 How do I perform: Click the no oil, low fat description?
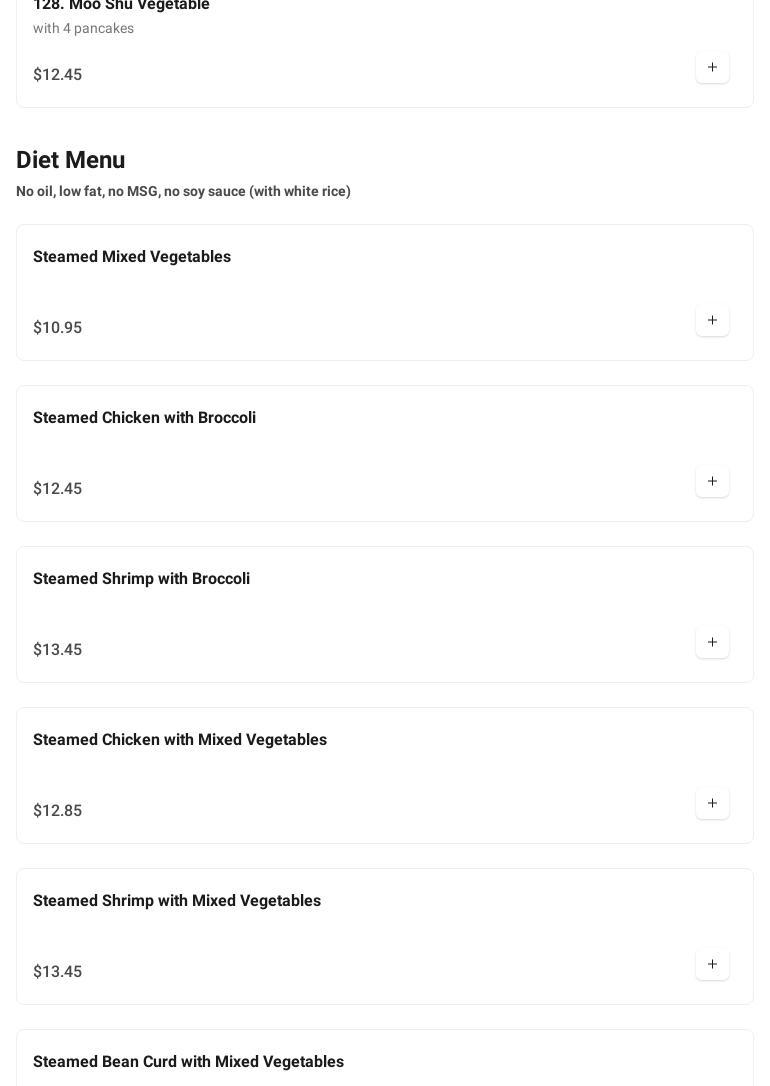click(x=183, y=191)
